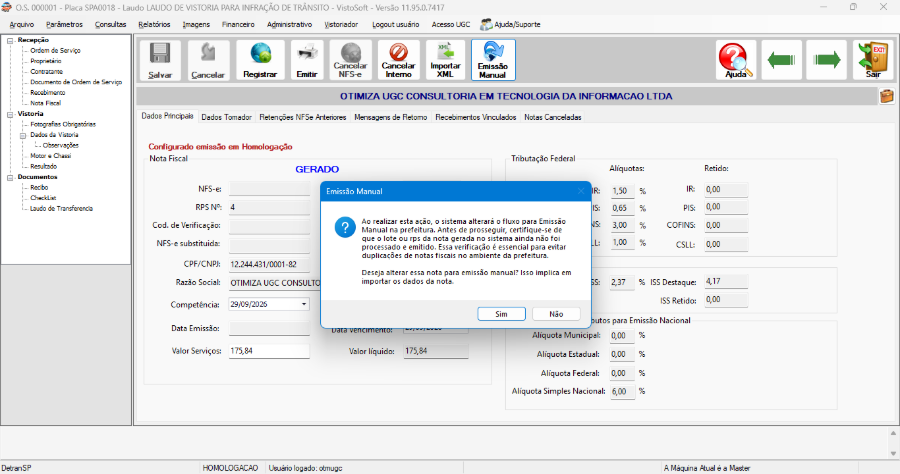Collapse the Documentos tree node

click(10, 177)
